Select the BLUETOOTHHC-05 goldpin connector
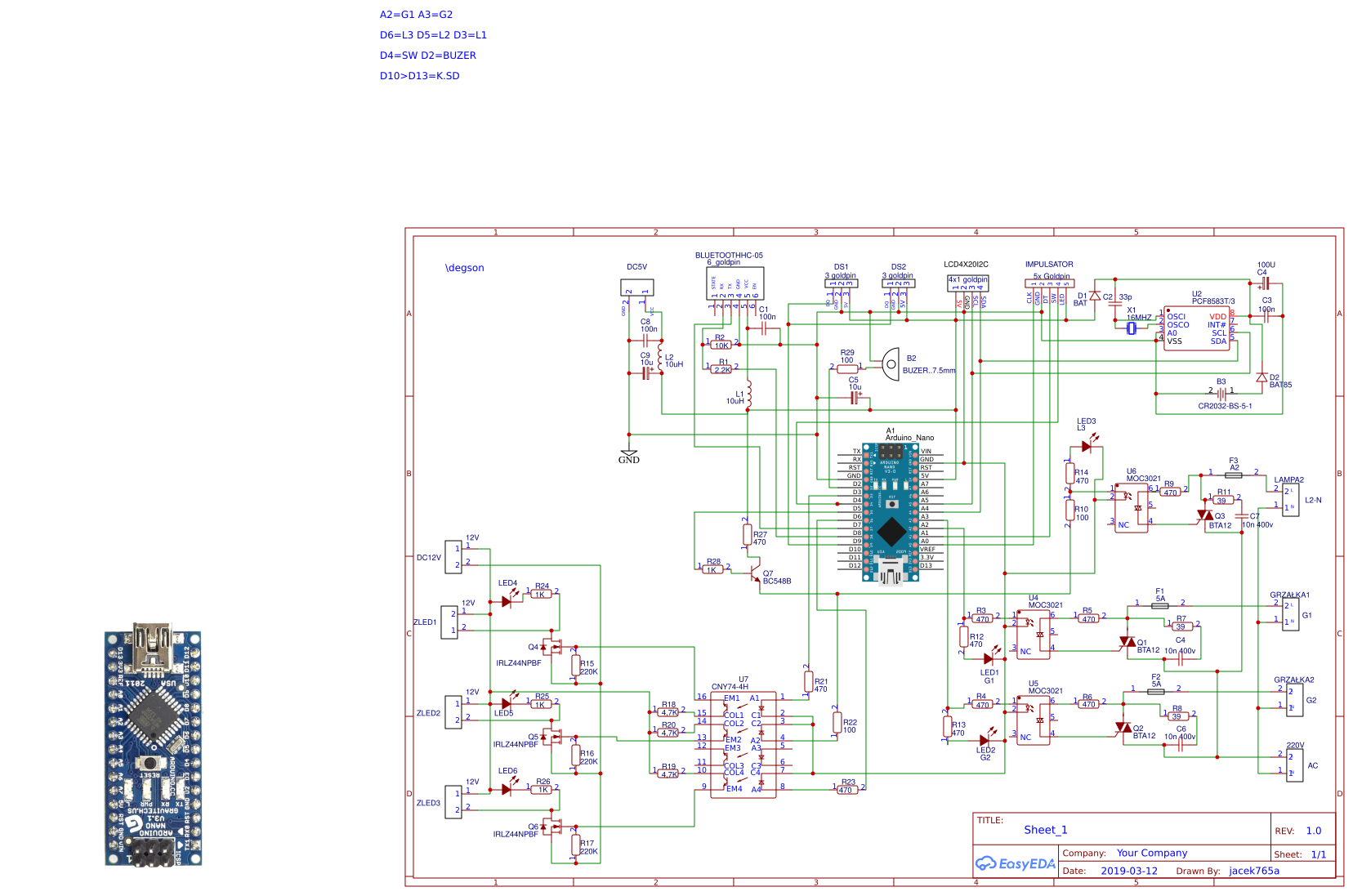The width and height of the screenshot is (1353, 896). coord(735,283)
